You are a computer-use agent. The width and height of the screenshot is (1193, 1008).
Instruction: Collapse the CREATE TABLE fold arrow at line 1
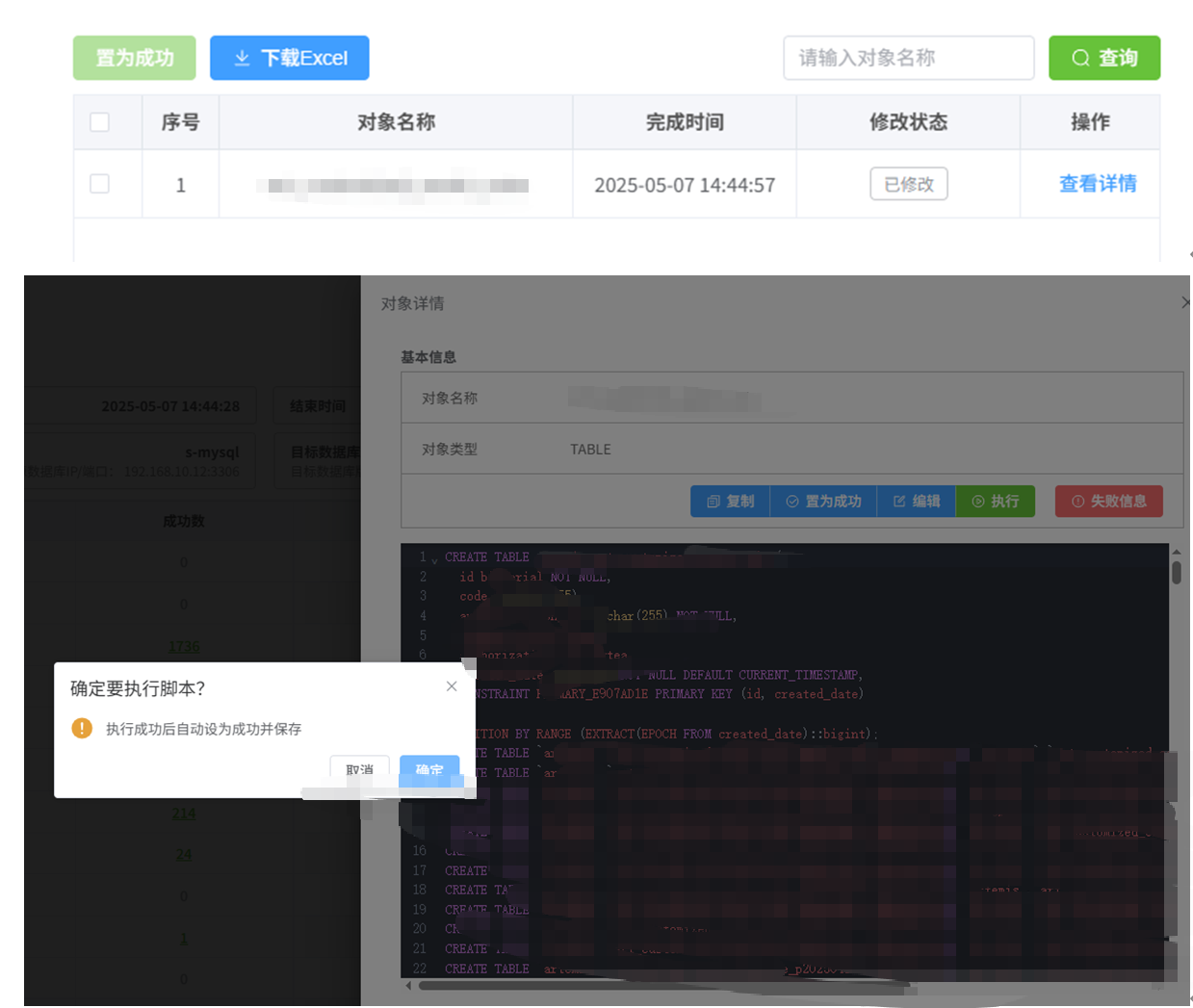point(434,559)
